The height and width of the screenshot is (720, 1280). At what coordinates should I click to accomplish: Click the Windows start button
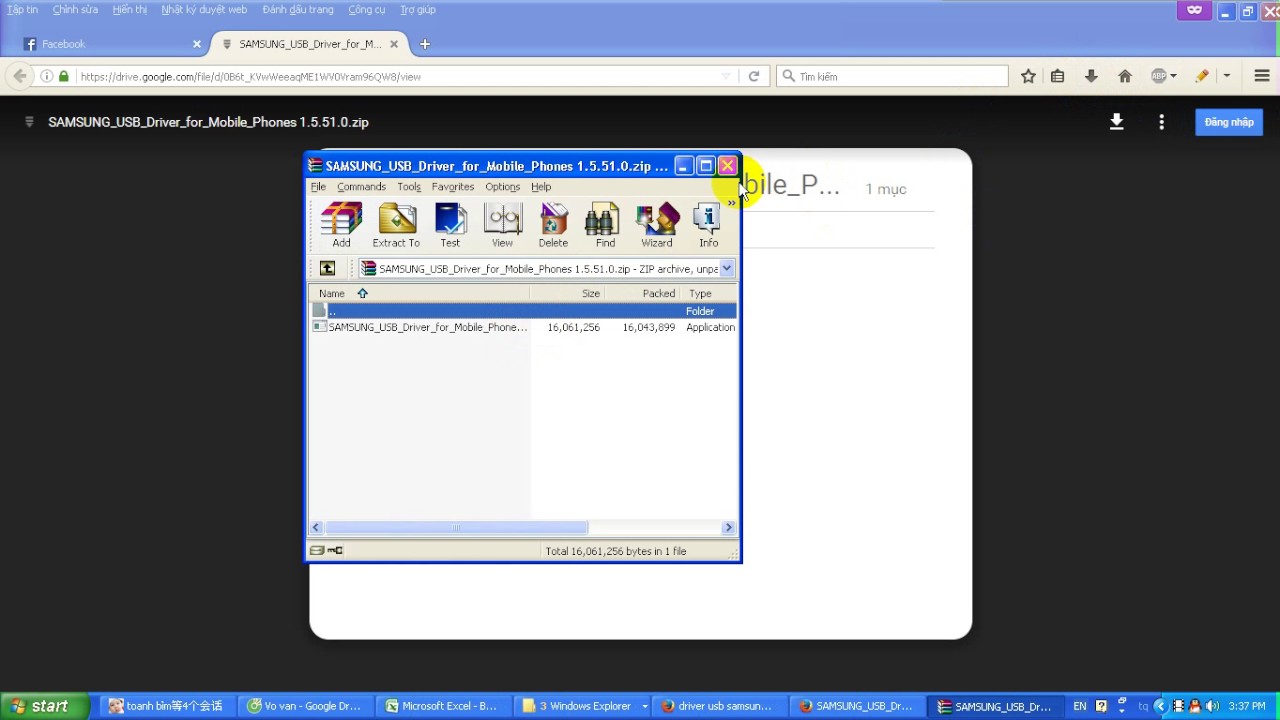45,706
